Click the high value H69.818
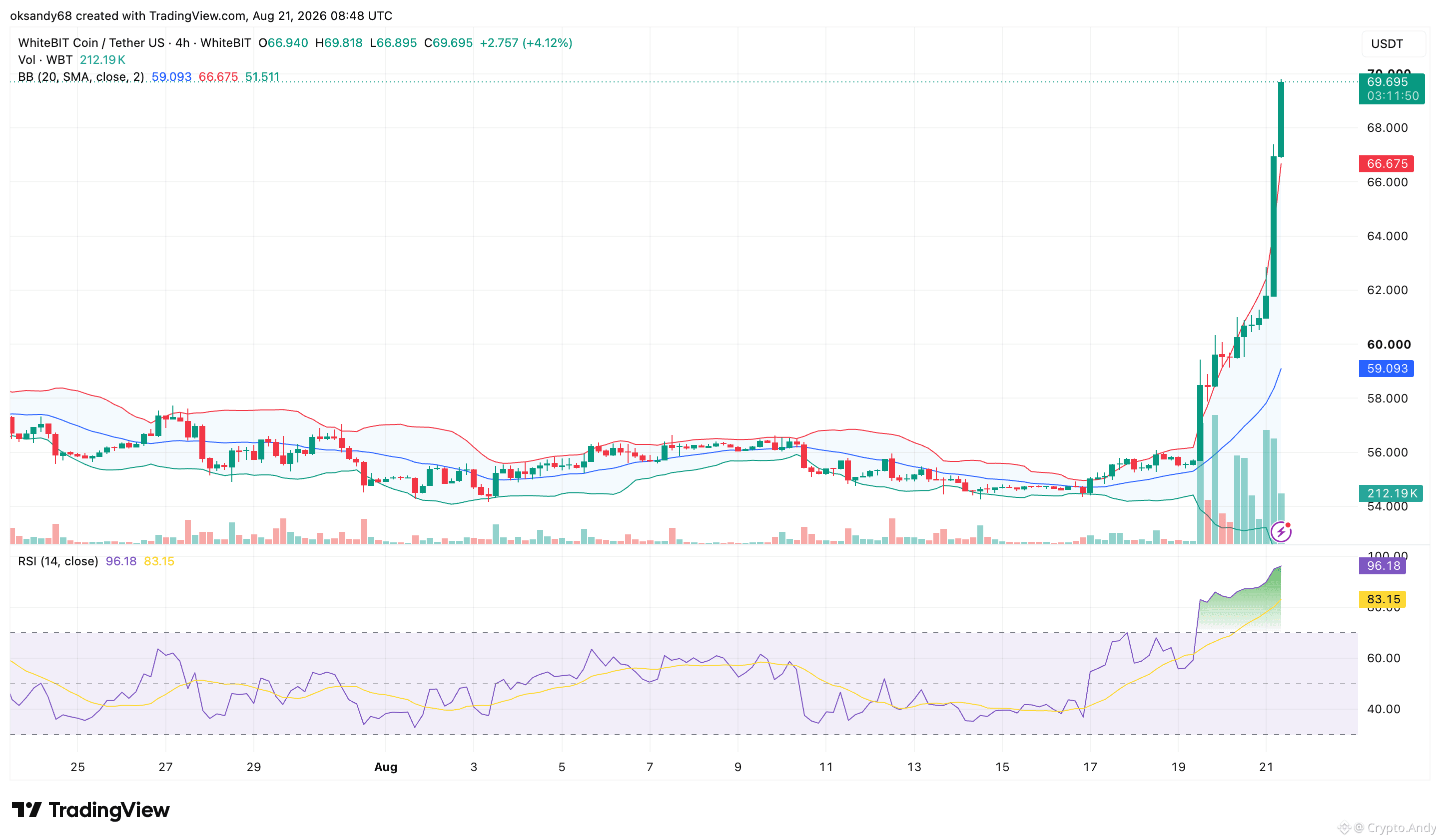The height and width of the screenshot is (840, 1440). pos(339,43)
